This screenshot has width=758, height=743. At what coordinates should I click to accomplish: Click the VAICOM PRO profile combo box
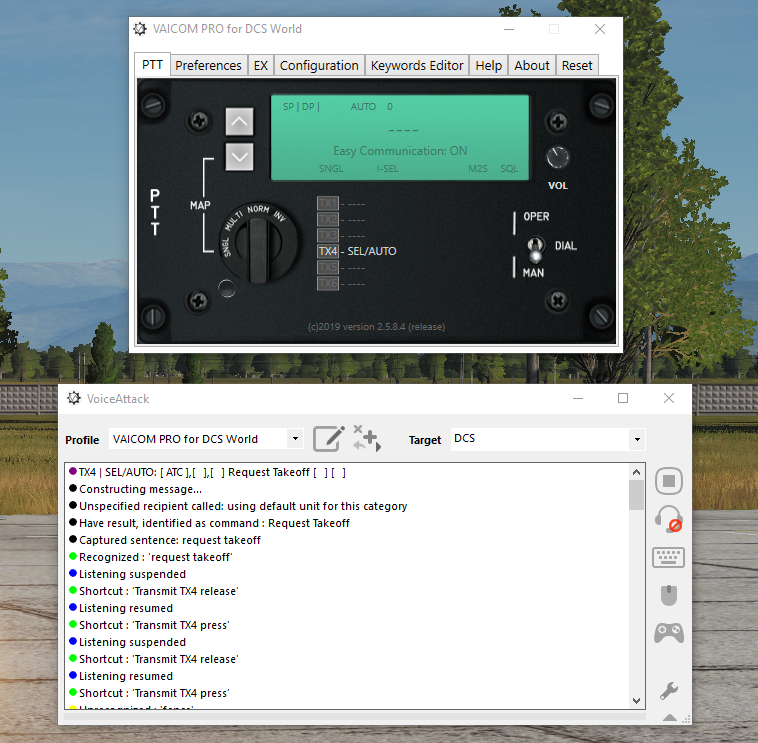coord(206,439)
